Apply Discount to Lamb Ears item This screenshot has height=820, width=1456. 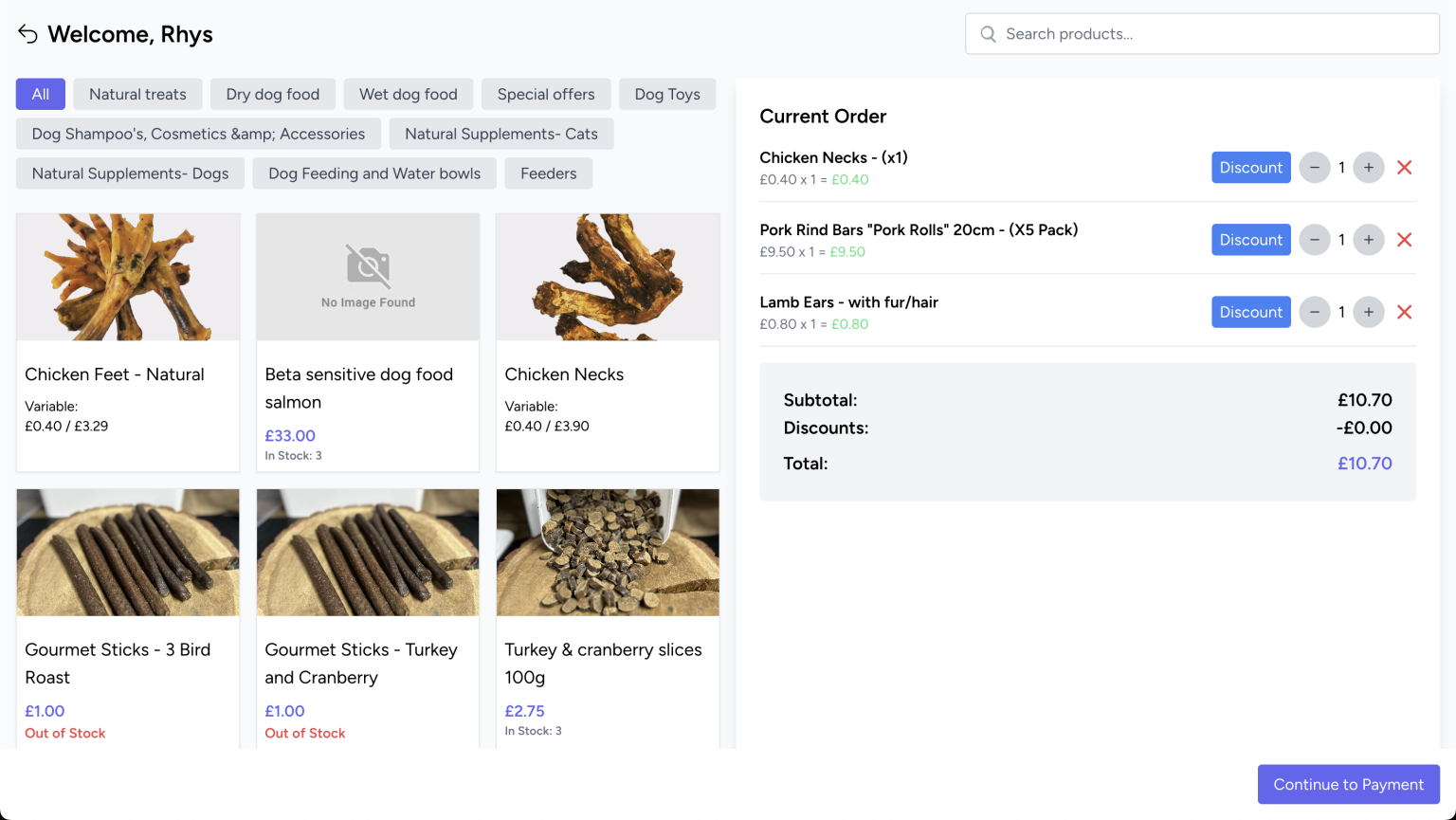click(1250, 312)
